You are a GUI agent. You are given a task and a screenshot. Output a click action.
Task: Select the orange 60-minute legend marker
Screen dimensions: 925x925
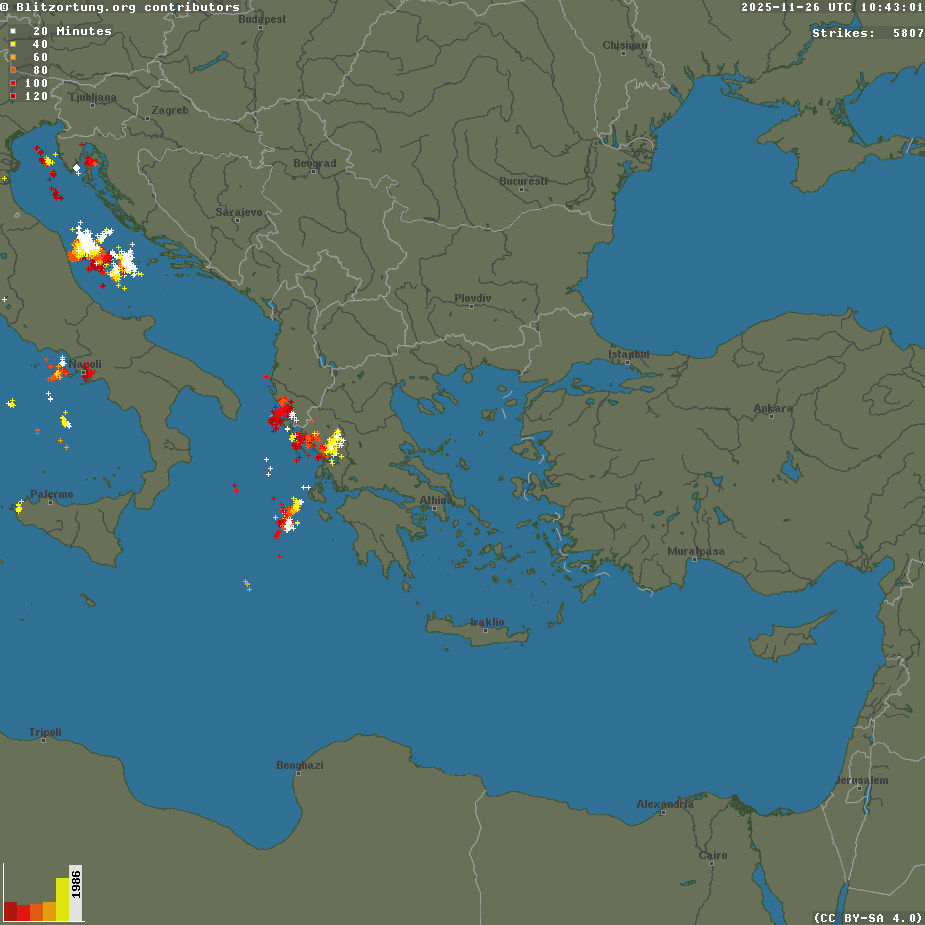click(13, 57)
